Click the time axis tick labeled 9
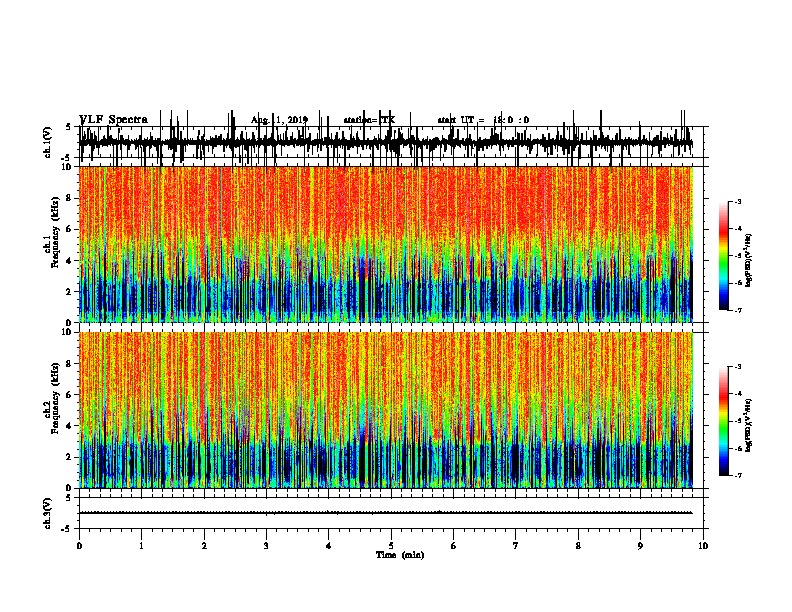 tap(640, 545)
